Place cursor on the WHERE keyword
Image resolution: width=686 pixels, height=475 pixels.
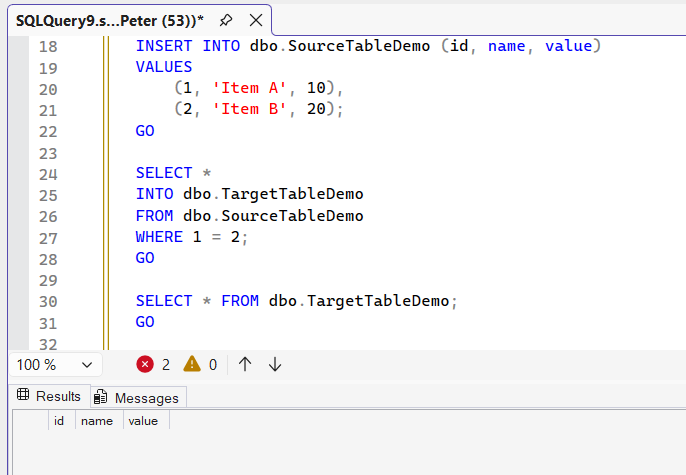(x=159, y=236)
